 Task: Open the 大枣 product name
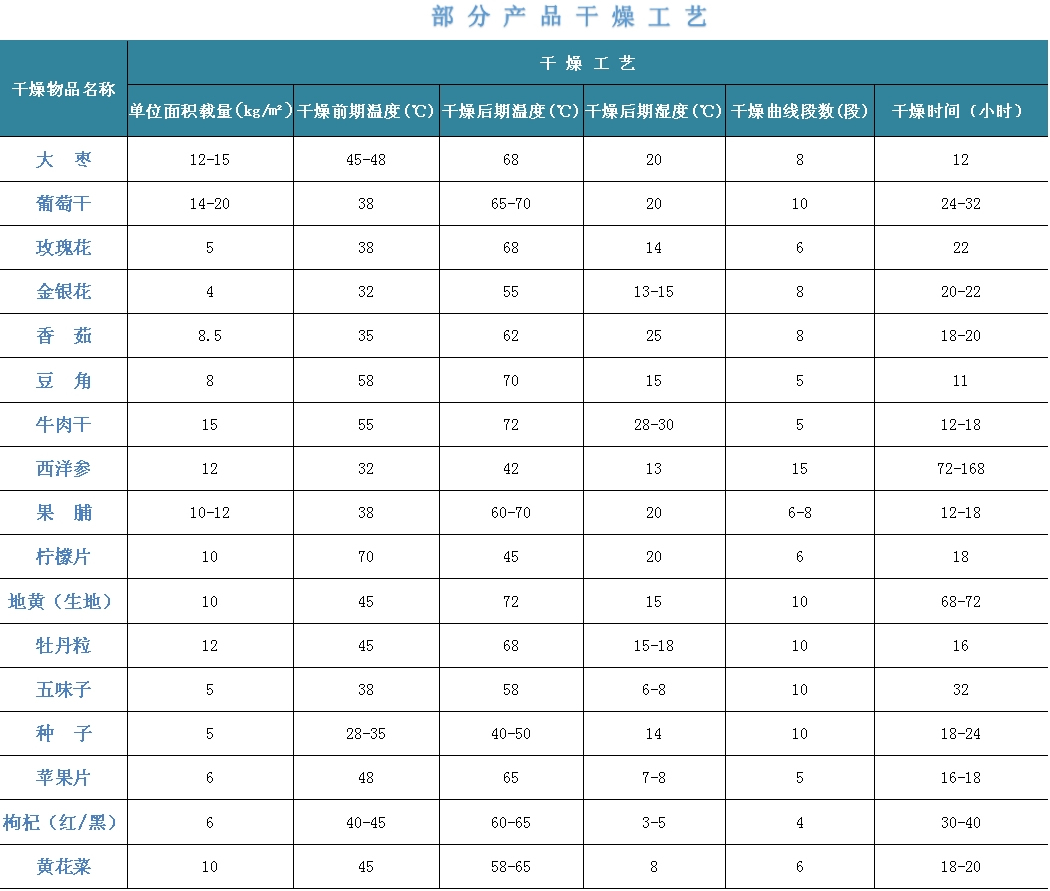[x=63, y=159]
